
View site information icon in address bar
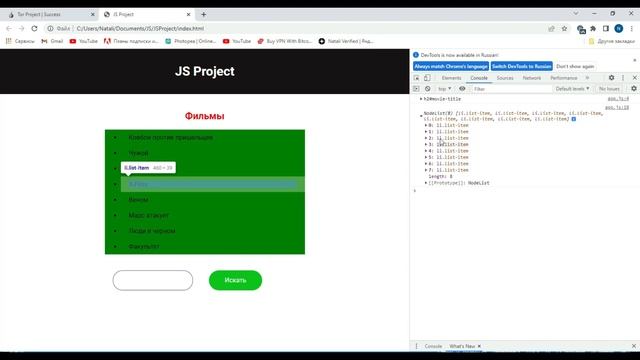click(50, 29)
